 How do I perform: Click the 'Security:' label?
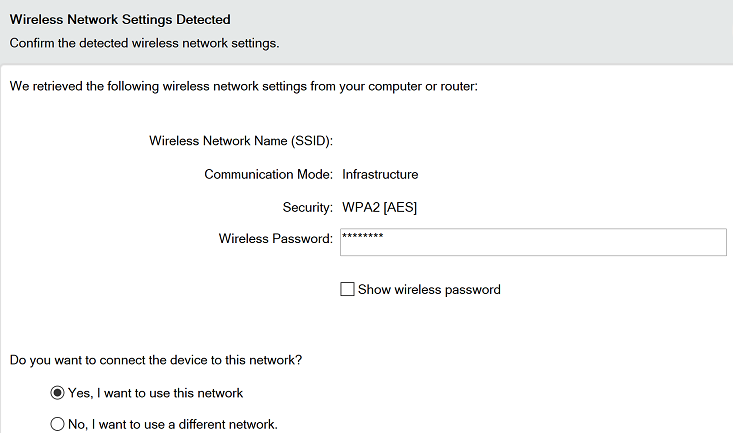tap(308, 208)
